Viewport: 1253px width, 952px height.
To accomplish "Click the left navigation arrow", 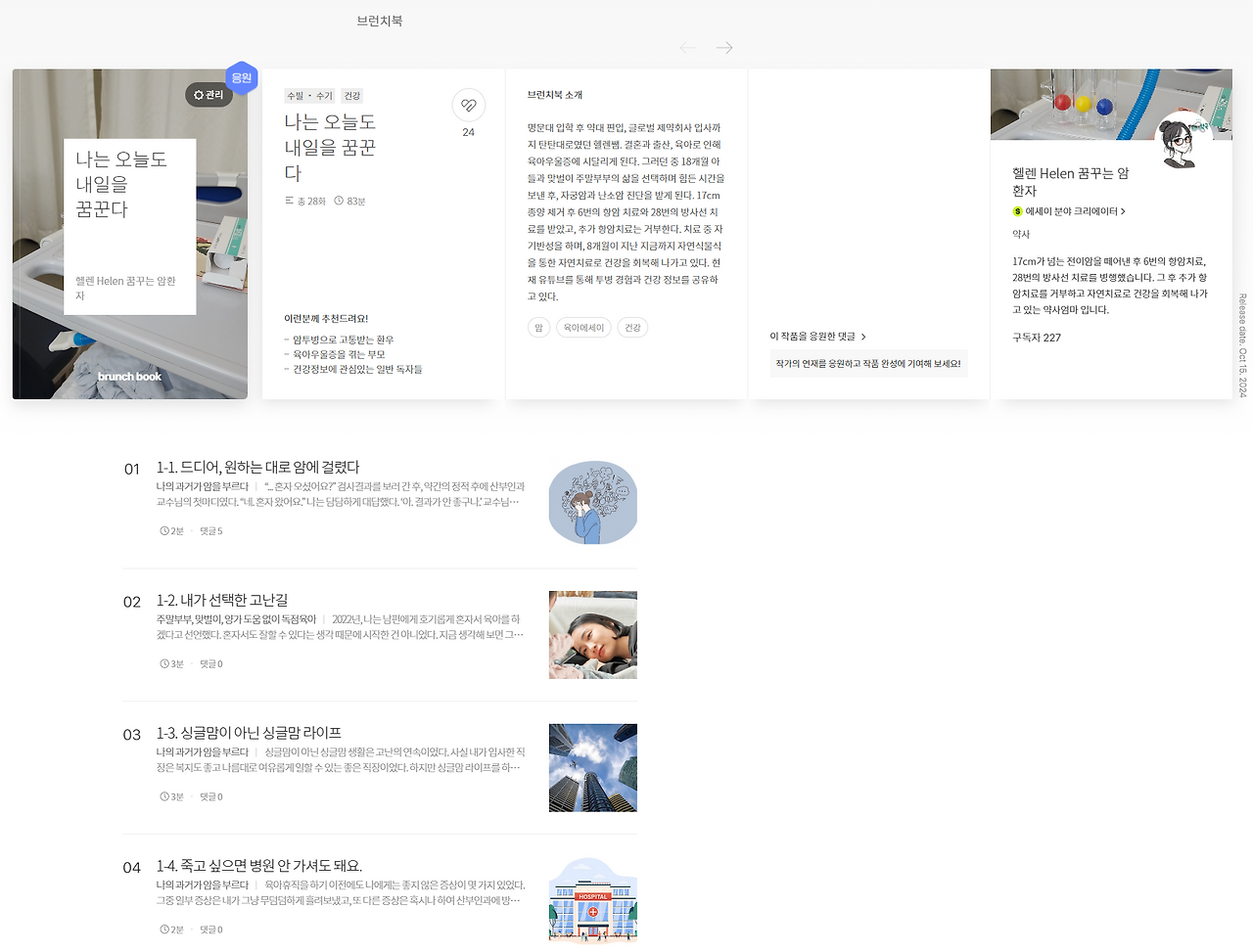I will pyautogui.click(x=687, y=46).
